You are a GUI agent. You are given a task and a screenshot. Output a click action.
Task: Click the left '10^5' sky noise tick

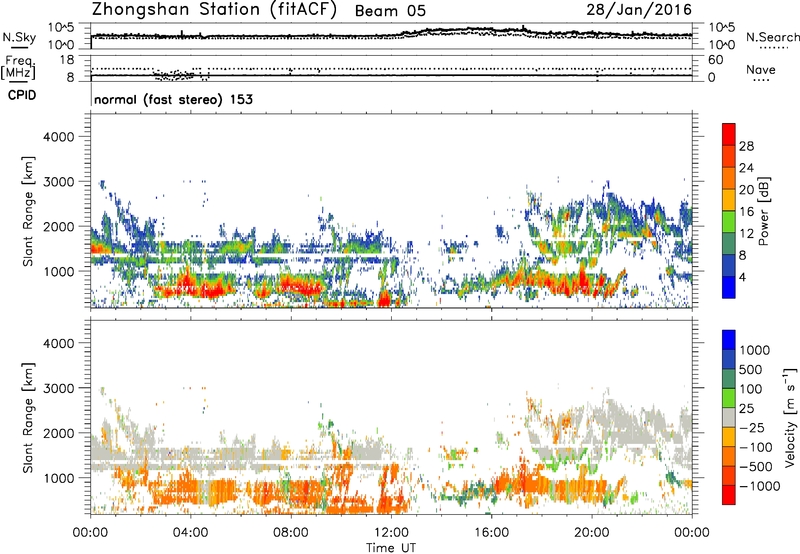click(x=62, y=27)
